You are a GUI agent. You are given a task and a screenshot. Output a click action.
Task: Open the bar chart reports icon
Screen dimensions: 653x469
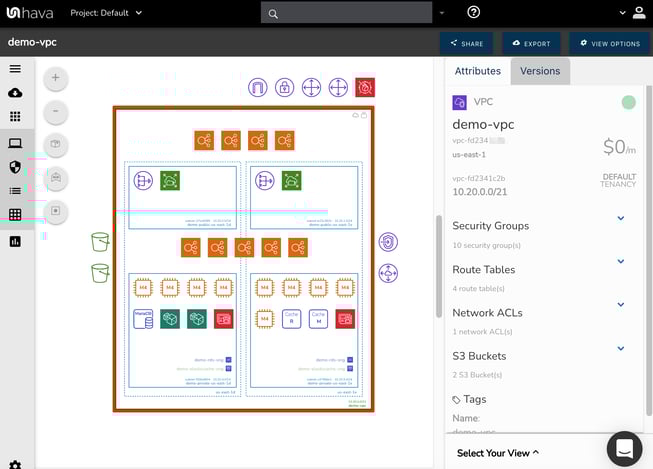coord(15,241)
